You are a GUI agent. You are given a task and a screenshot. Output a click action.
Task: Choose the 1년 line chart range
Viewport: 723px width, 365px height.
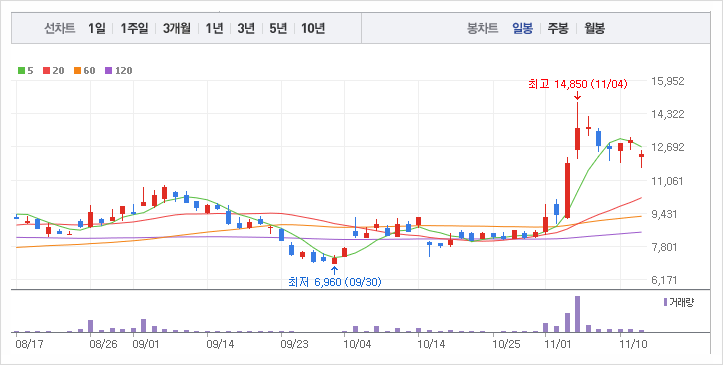(x=214, y=29)
